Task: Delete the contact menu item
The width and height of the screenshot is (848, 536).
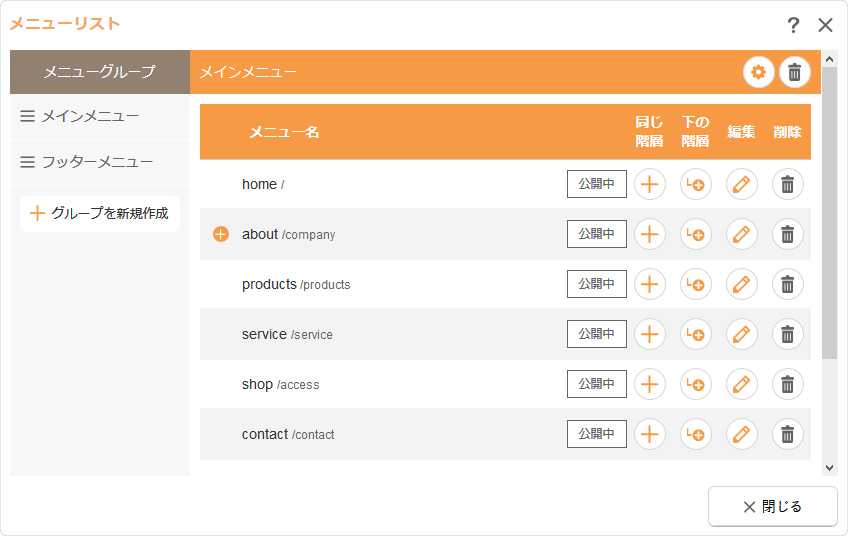Action: point(787,434)
